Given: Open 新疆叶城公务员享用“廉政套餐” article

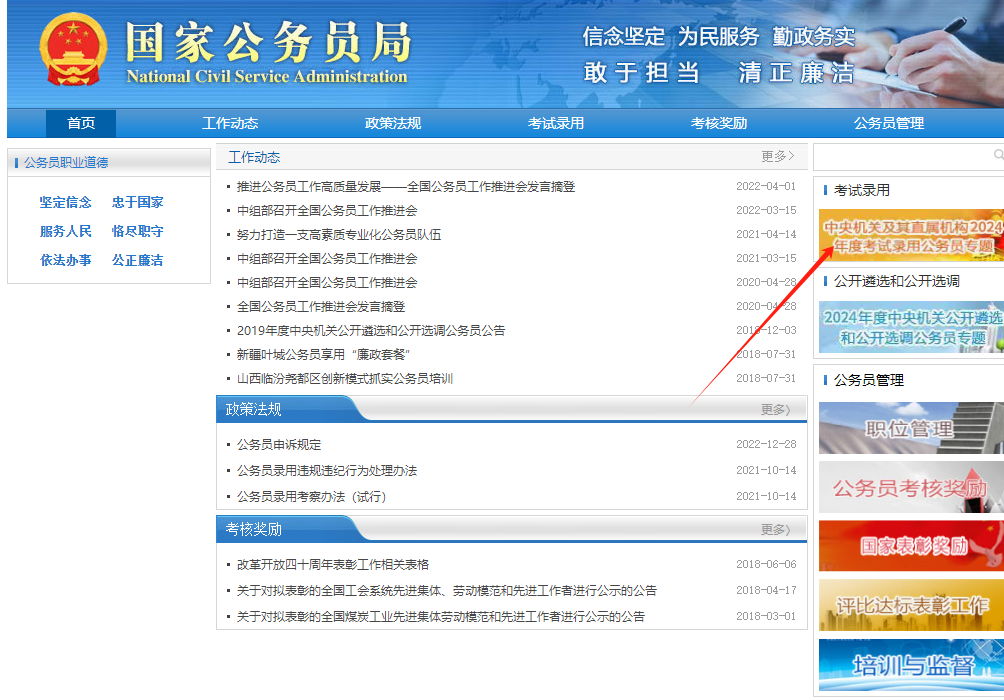Looking at the screenshot, I should (323, 354).
